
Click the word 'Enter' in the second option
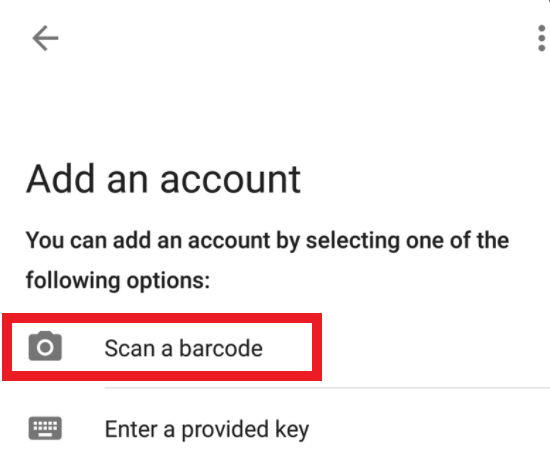coord(131,429)
